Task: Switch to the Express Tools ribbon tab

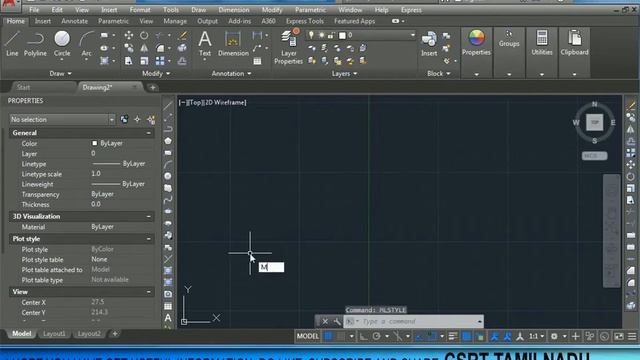Action: coord(304,21)
